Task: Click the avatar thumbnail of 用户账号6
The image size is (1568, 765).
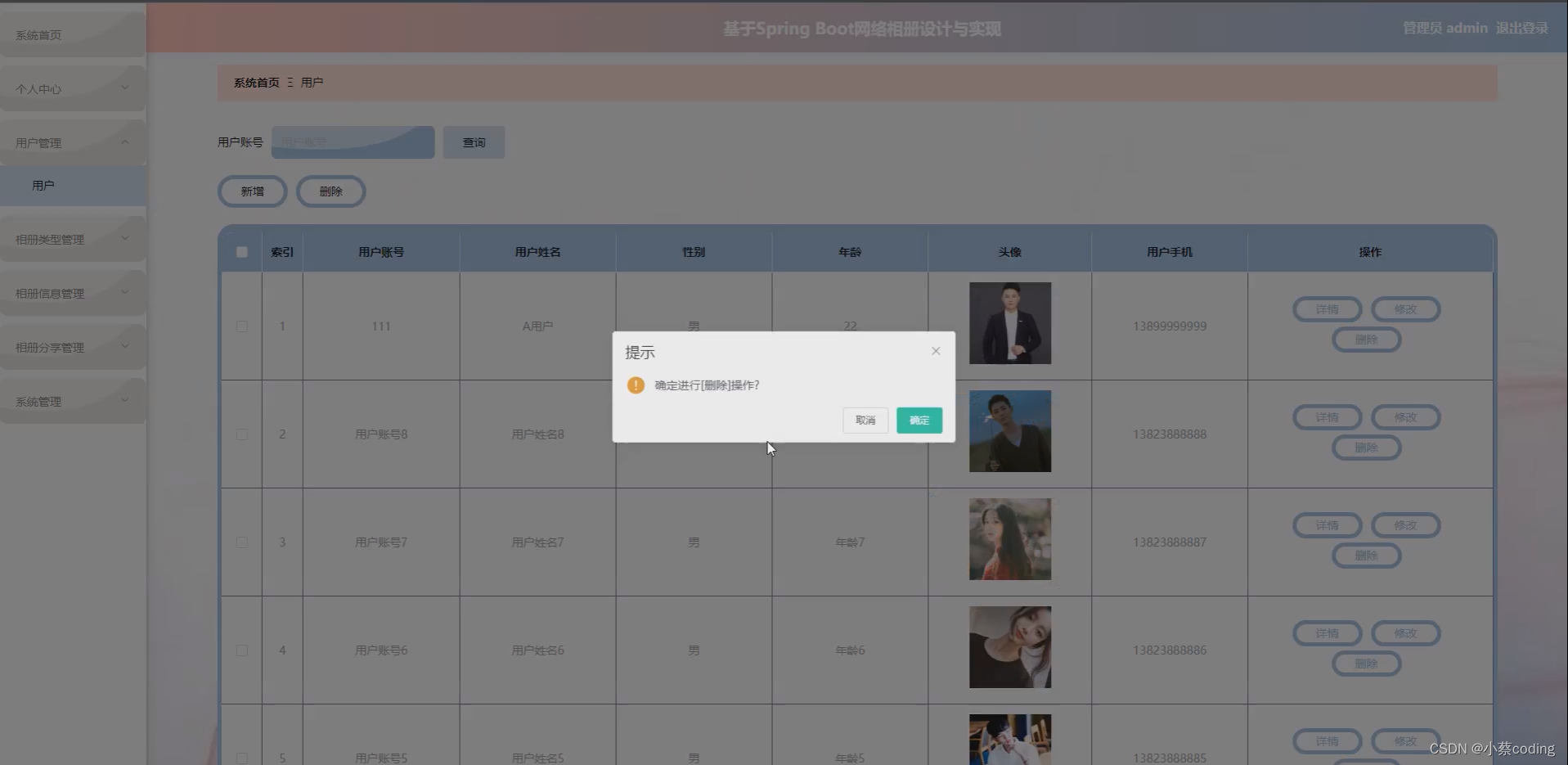Action: click(x=1010, y=647)
